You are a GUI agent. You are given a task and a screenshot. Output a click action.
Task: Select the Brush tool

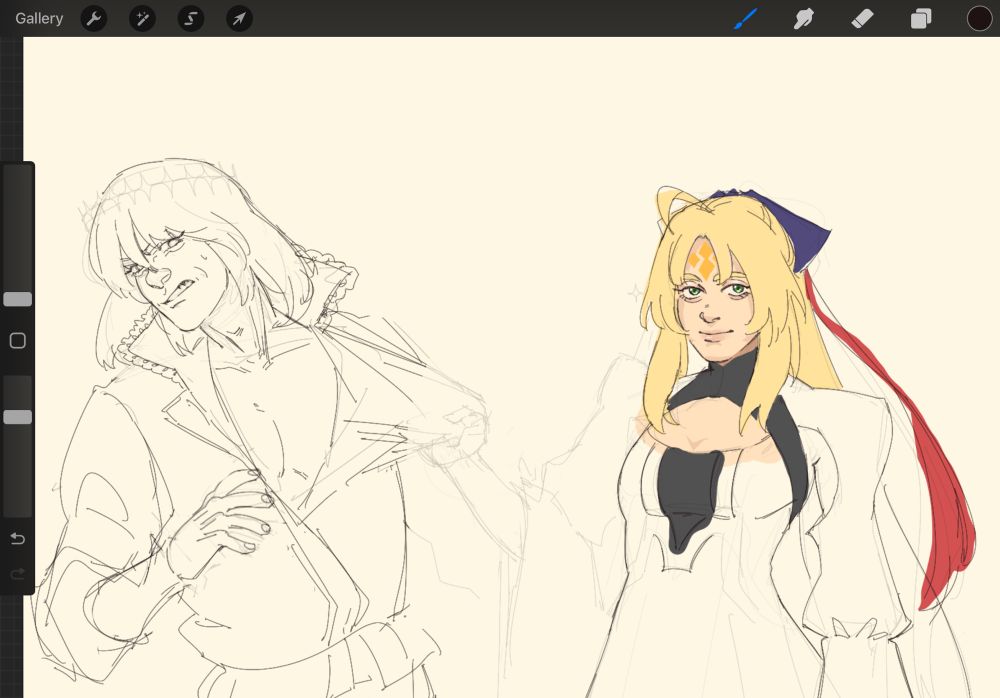click(x=745, y=19)
